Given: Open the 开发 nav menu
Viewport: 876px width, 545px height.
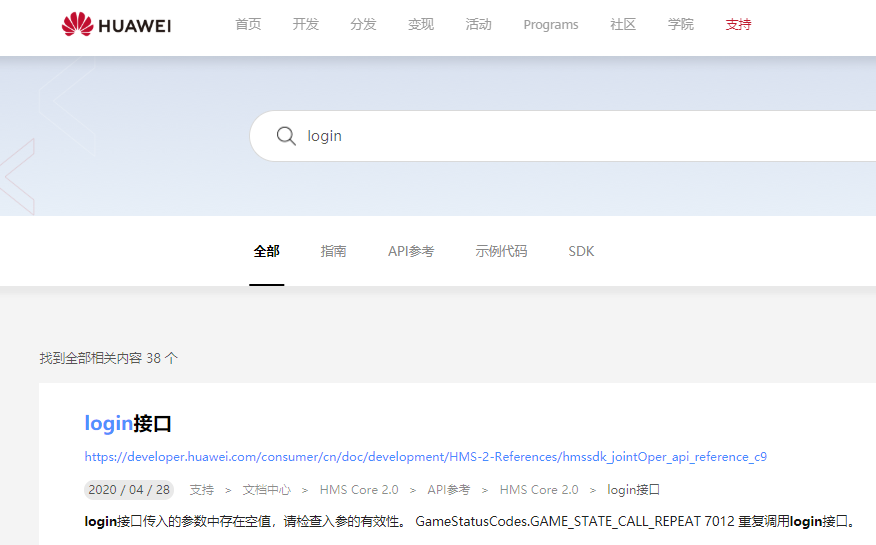Looking at the screenshot, I should (306, 25).
